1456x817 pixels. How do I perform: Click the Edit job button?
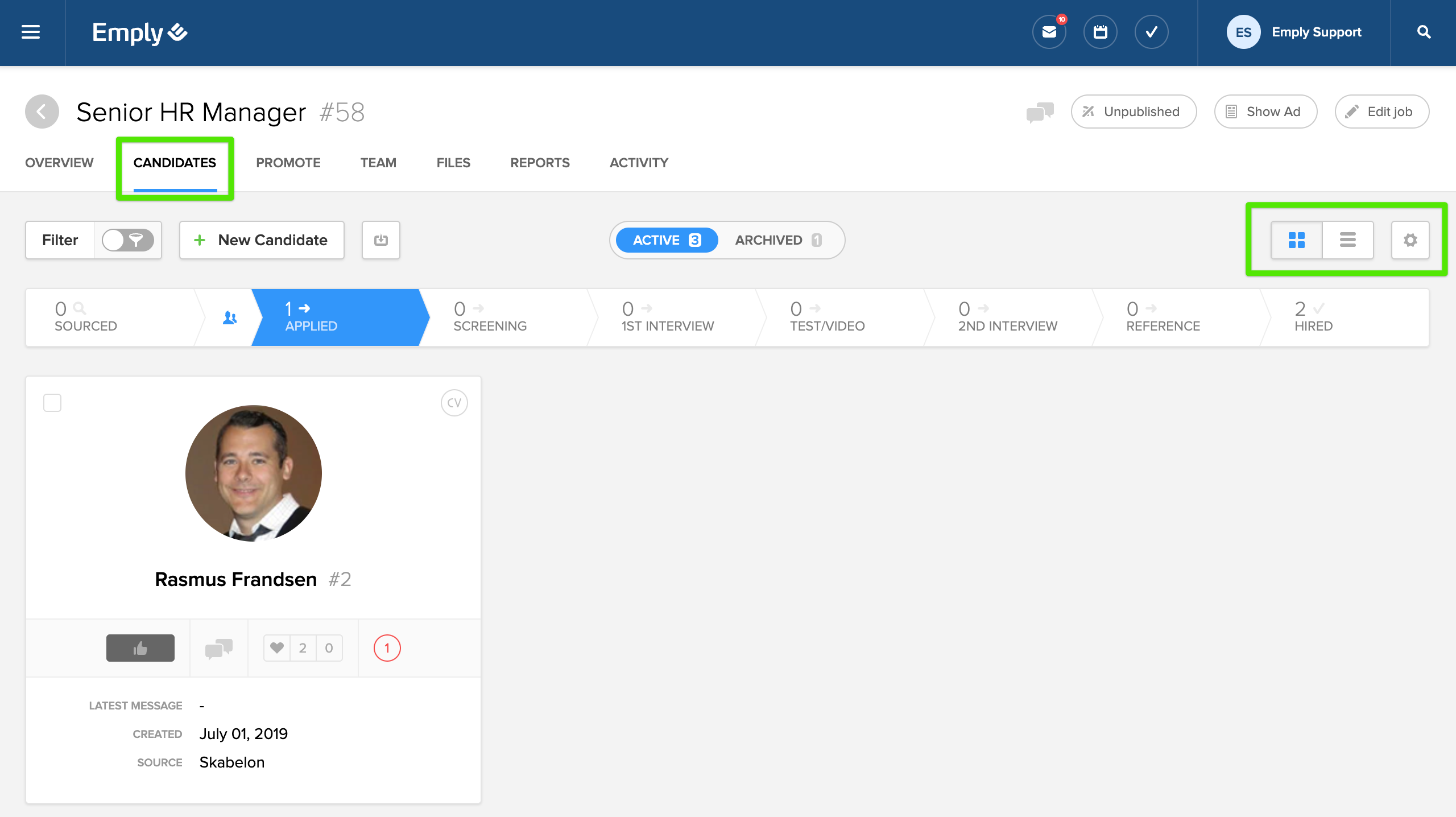point(1381,112)
